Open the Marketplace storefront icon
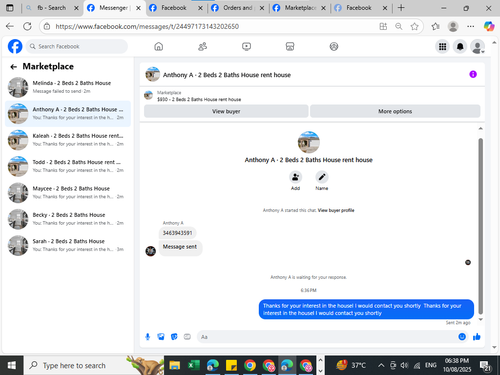500x375 pixels. [x=290, y=47]
